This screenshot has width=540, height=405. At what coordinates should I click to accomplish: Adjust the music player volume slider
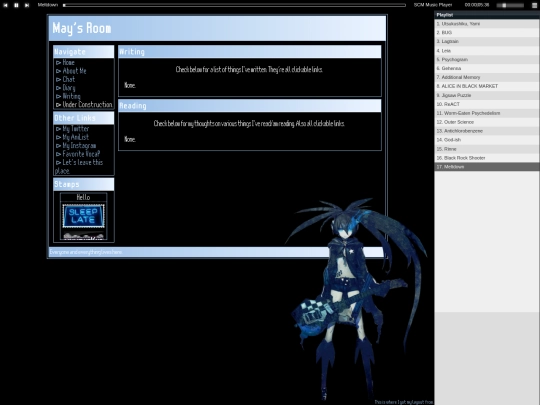[511, 5]
